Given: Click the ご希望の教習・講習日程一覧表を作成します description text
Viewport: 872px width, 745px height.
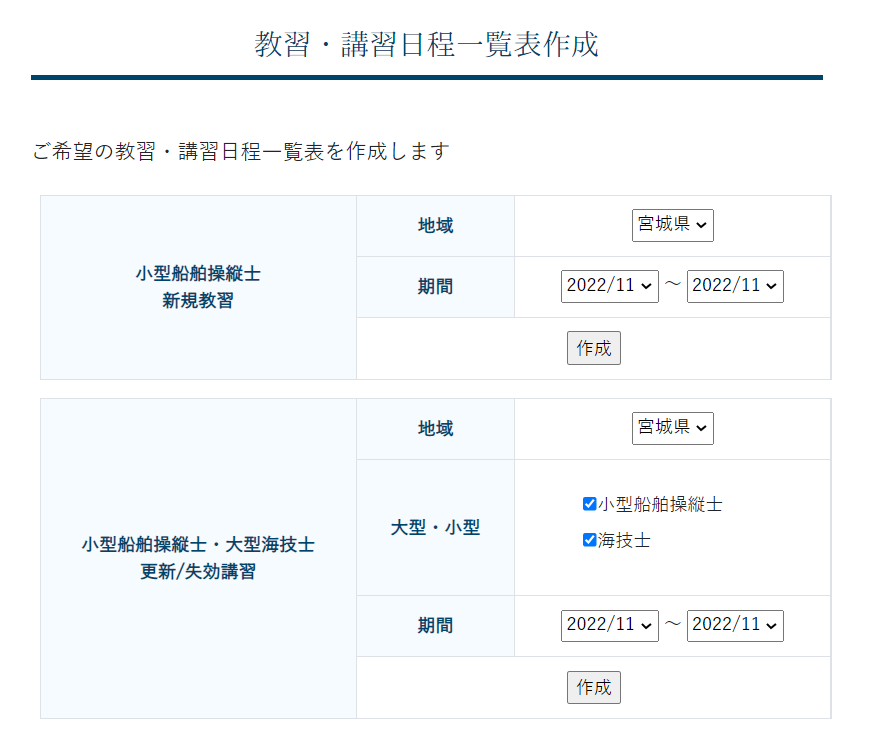Looking at the screenshot, I should [x=241, y=151].
